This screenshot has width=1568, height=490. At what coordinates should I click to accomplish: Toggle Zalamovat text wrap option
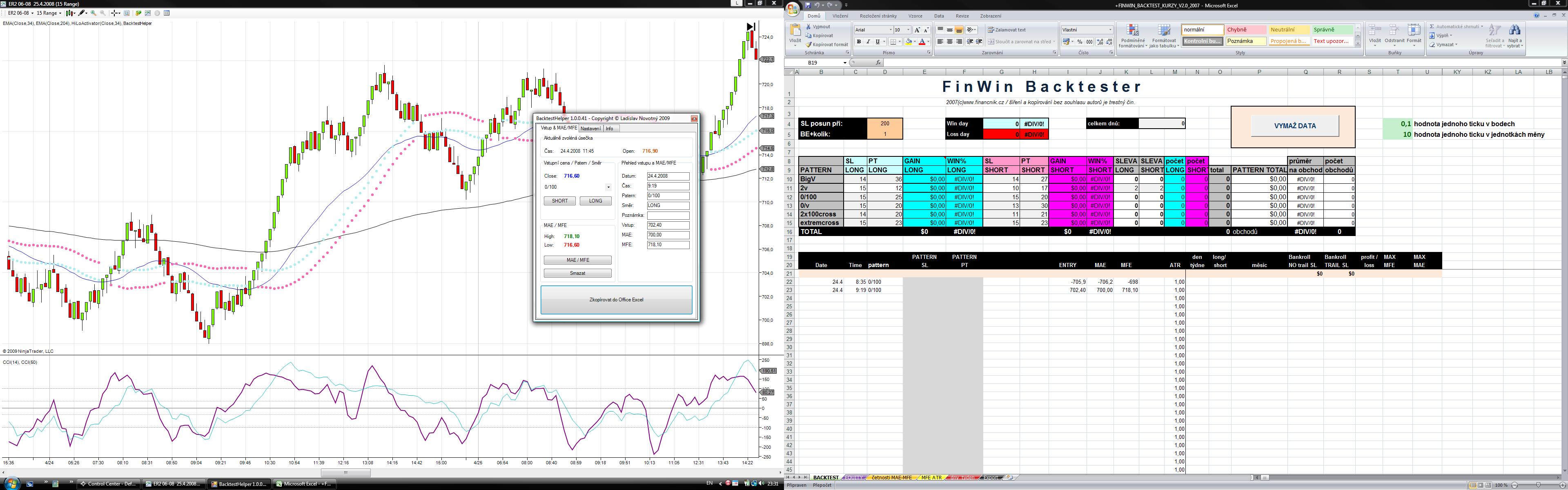coord(1007,30)
